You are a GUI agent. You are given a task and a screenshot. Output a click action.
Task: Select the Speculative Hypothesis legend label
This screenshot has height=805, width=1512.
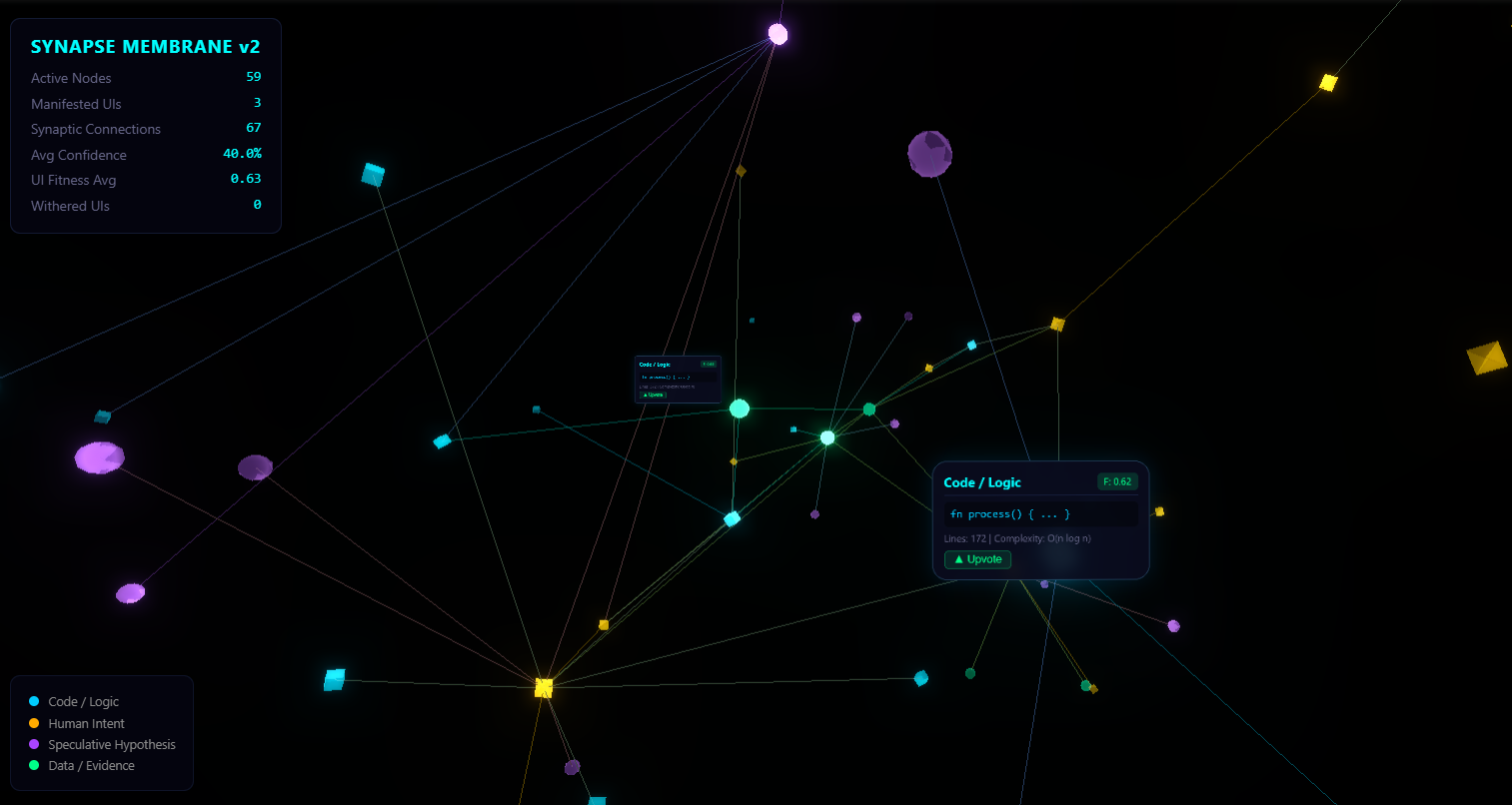tap(112, 744)
